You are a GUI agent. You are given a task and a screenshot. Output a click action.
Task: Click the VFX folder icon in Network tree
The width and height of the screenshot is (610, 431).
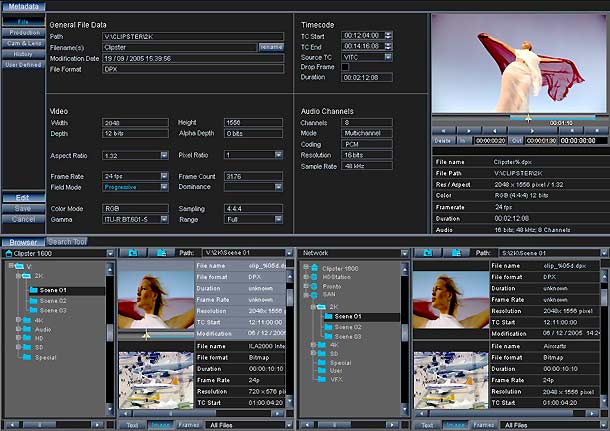[x=322, y=379]
